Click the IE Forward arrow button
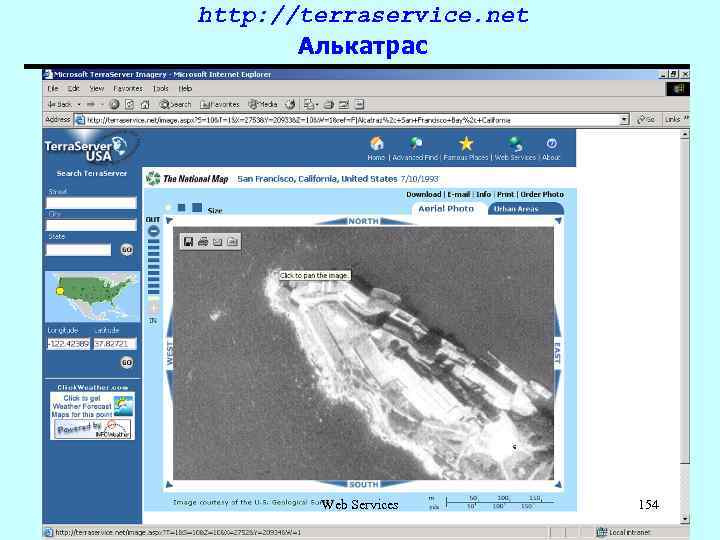Viewport: 720px width, 540px height. click(x=90, y=104)
